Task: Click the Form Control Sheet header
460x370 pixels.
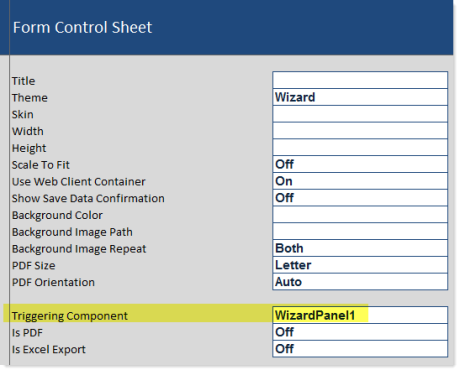Action: [82, 27]
